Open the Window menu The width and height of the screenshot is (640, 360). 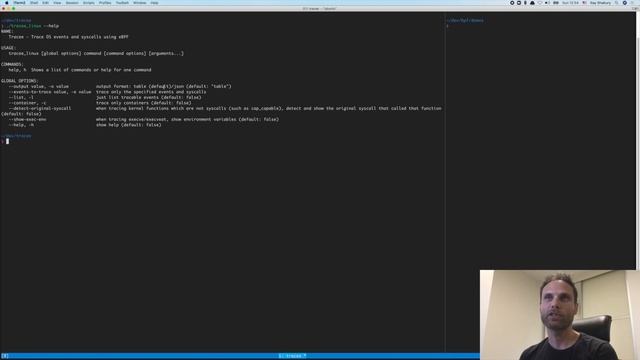[140, 2]
